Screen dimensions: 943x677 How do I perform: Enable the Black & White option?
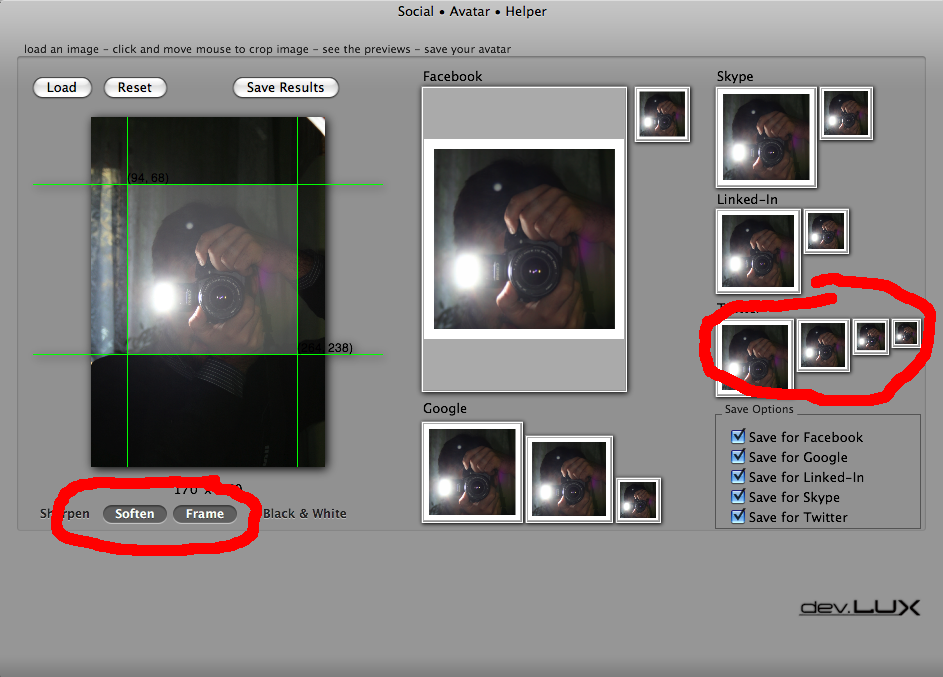coord(304,514)
